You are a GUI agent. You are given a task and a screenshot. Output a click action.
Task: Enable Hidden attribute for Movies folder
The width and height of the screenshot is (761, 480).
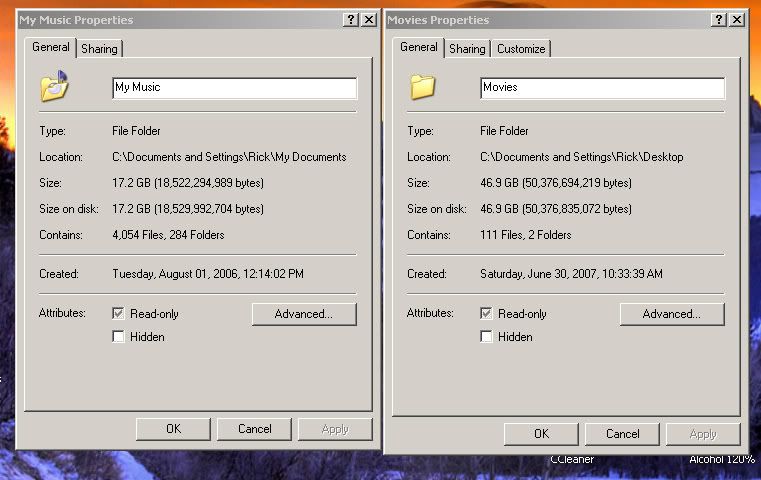487,337
